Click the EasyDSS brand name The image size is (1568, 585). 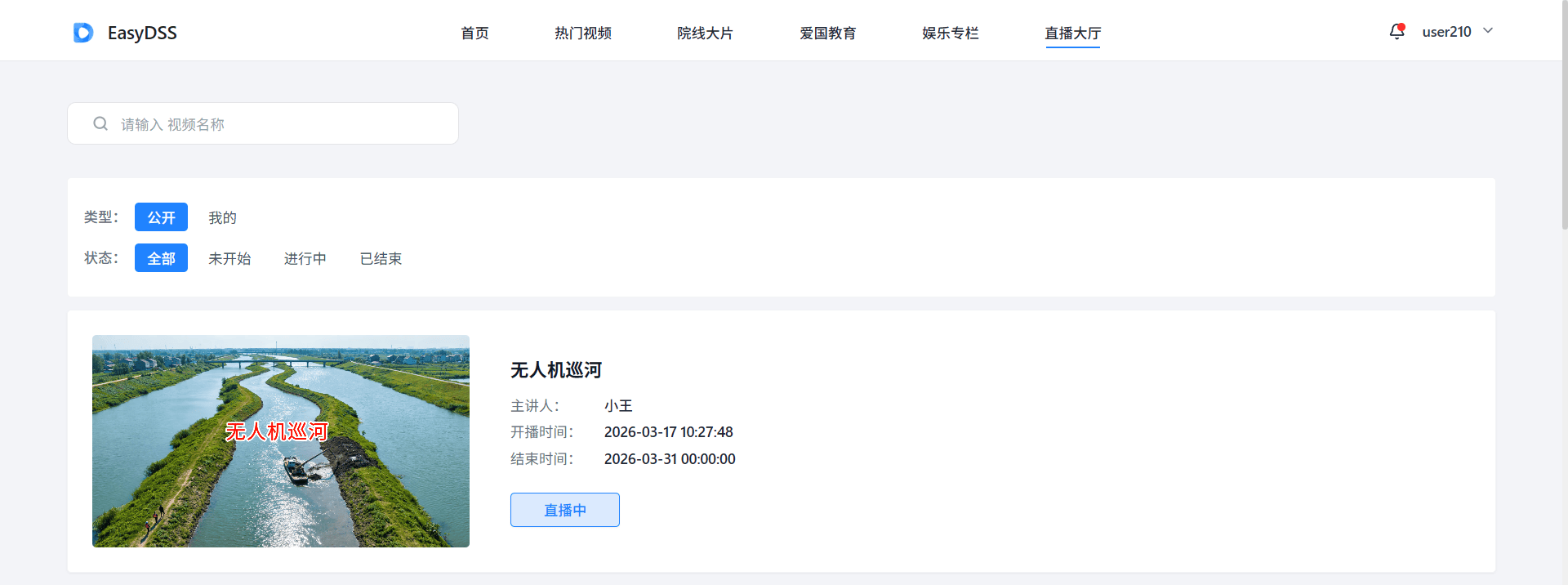(142, 33)
